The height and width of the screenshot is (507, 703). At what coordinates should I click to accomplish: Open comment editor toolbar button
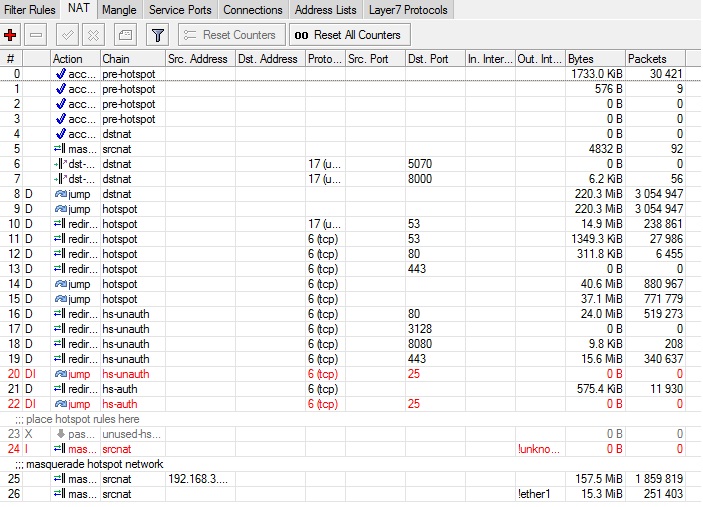coord(125,35)
